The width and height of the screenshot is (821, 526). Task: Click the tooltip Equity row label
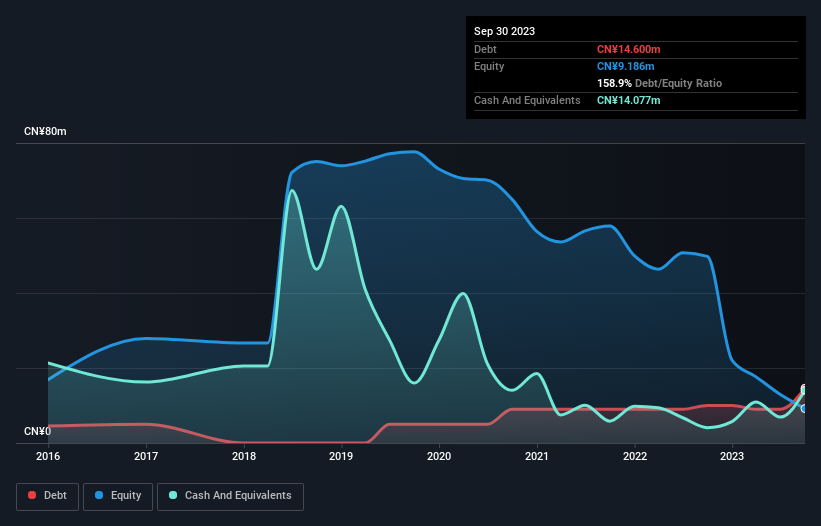[x=489, y=66]
